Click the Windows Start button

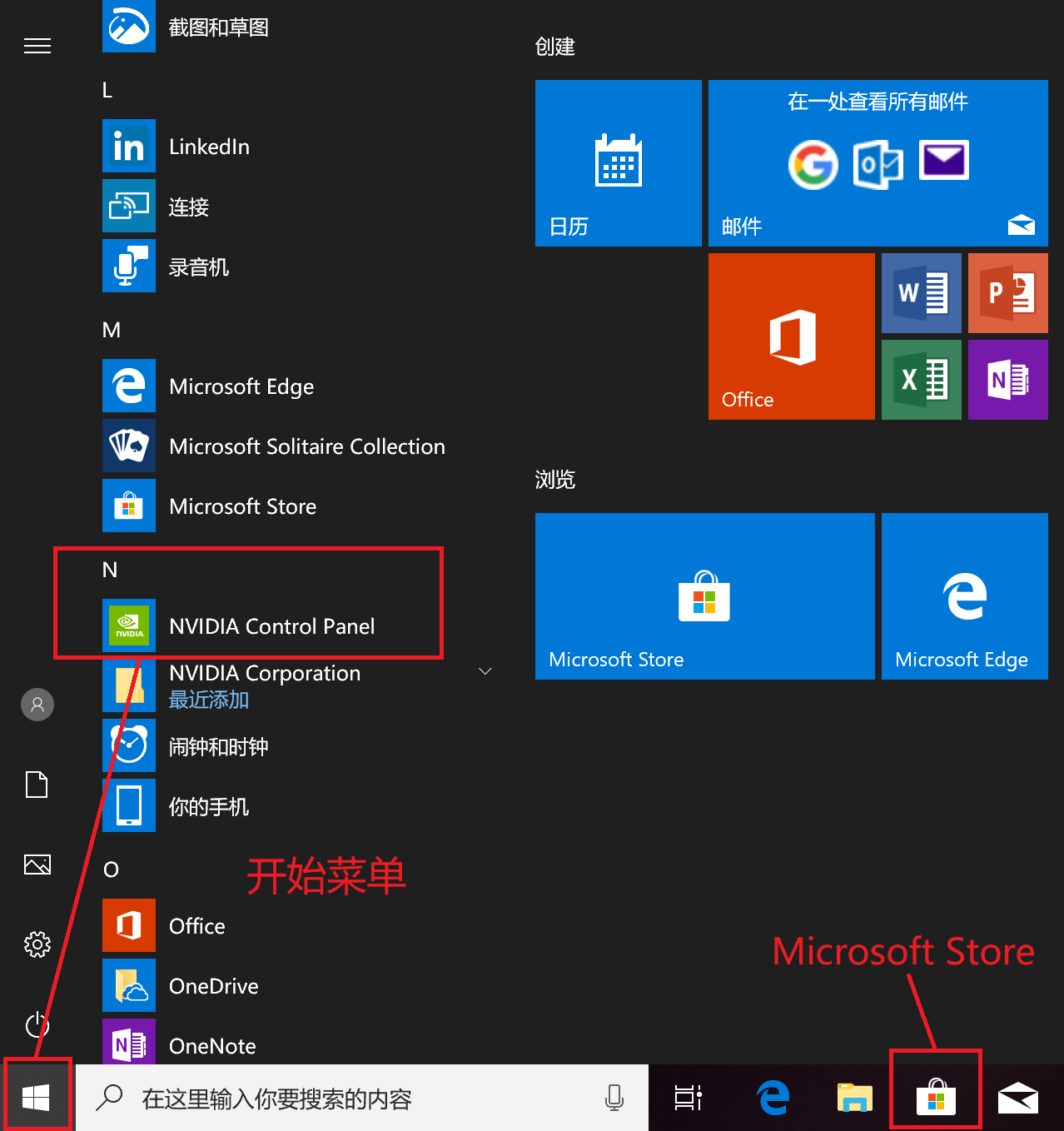[x=36, y=1098]
